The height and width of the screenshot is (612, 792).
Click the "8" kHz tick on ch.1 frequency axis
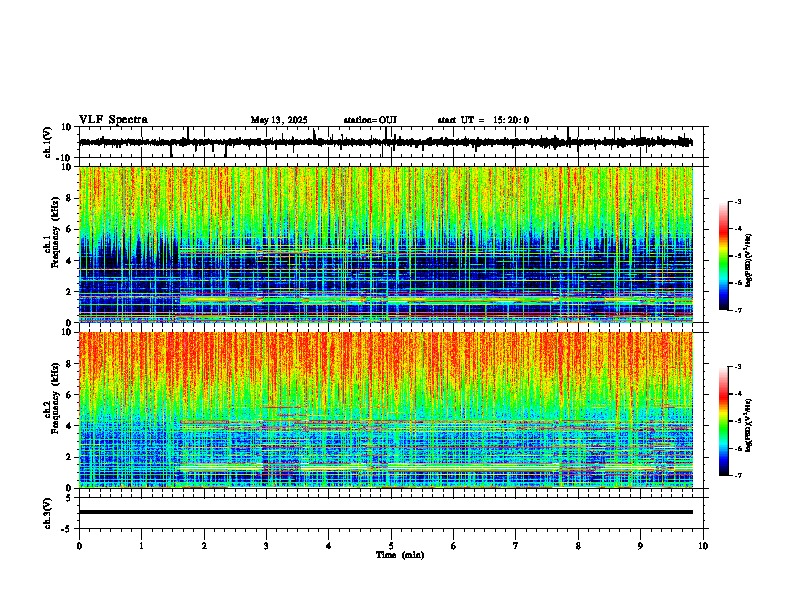(69, 198)
